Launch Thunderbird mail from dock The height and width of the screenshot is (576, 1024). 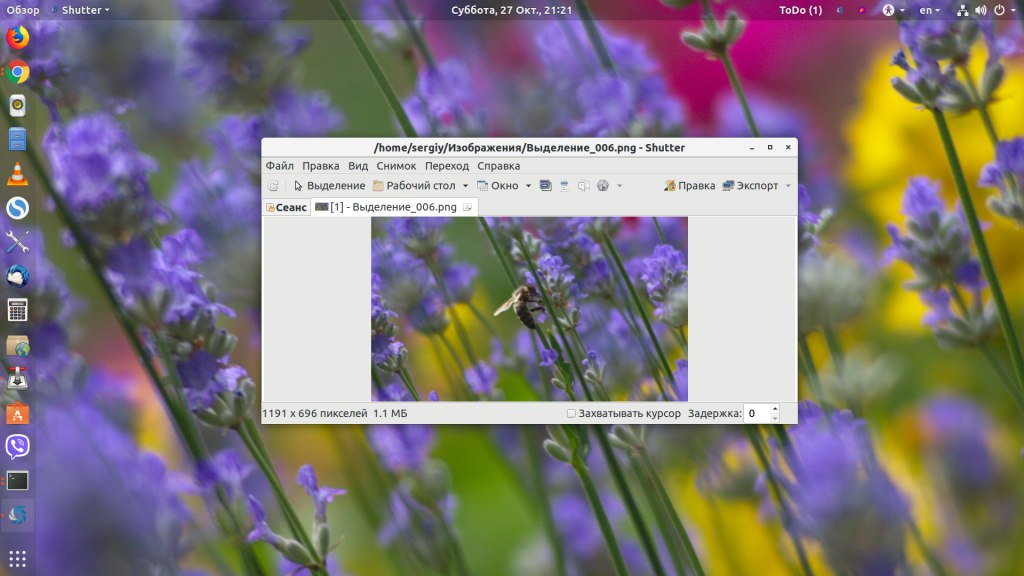(x=18, y=276)
